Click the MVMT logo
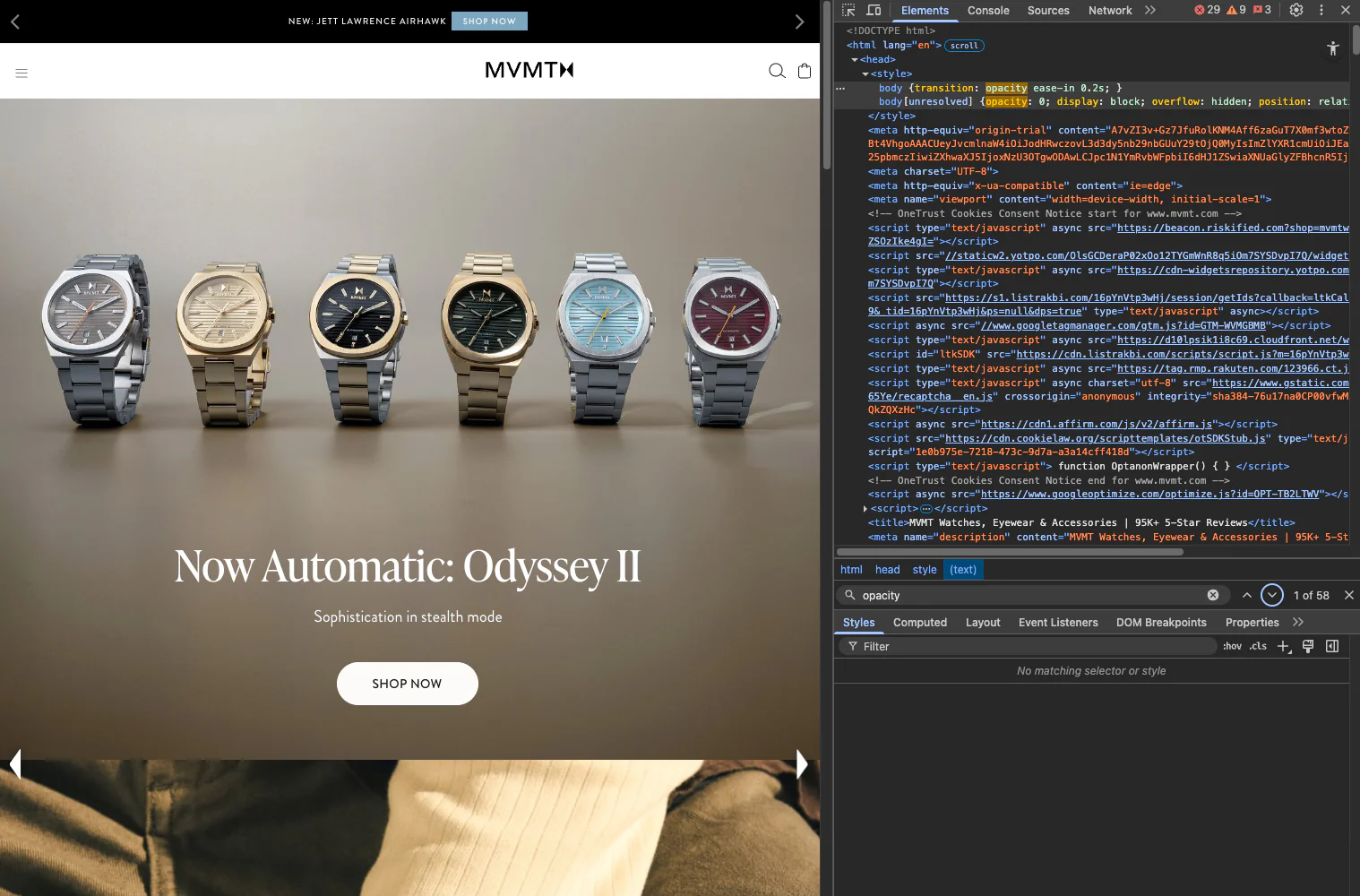The height and width of the screenshot is (896, 1360). pyautogui.click(x=529, y=70)
